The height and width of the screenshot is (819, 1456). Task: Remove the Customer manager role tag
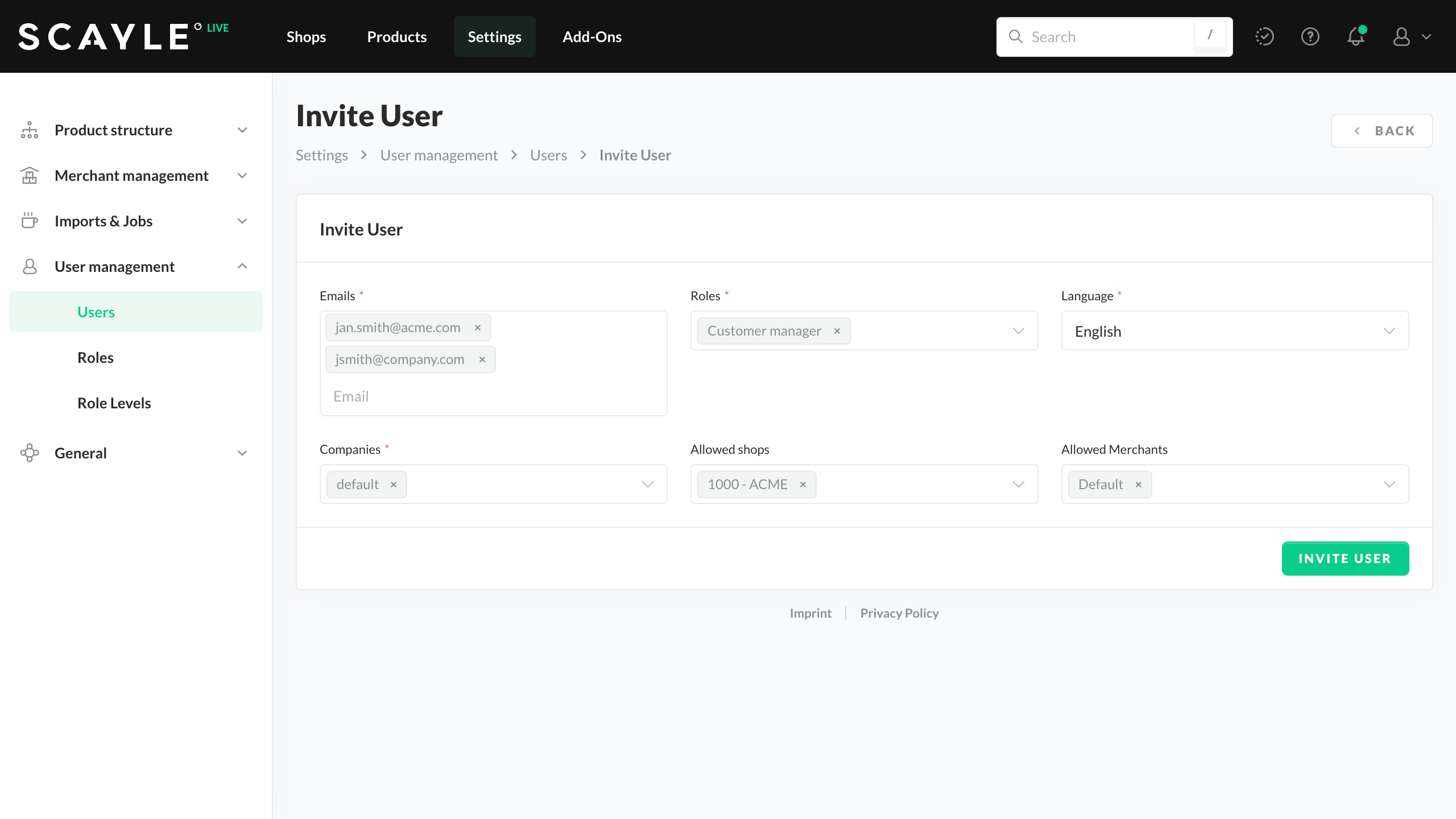coord(837,331)
